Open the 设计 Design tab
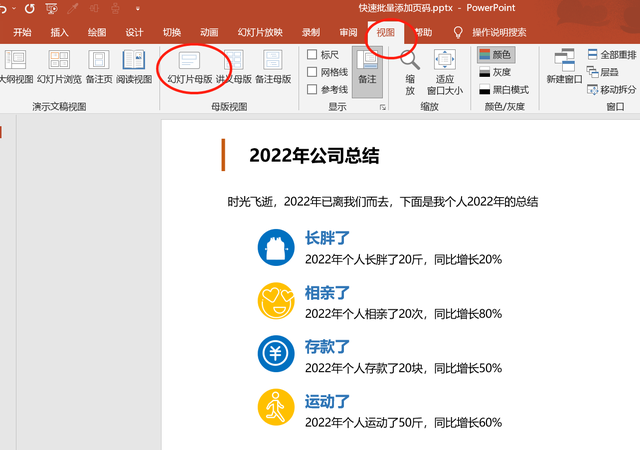 pyautogui.click(x=134, y=32)
